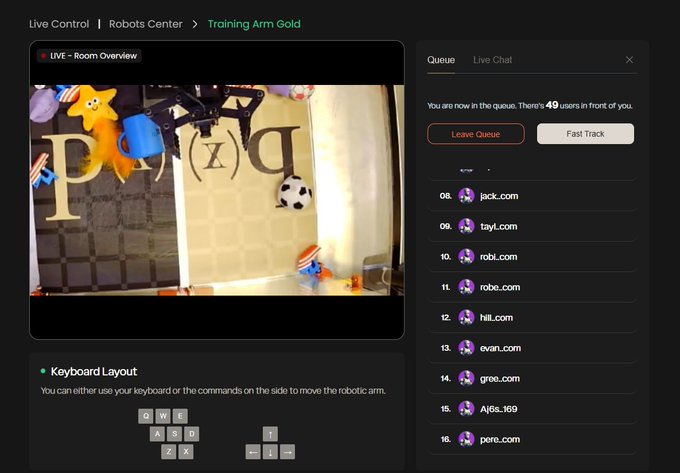Viewport: 680px width, 473px height.
Task: Select robi..com username in queue
Action: click(499, 257)
